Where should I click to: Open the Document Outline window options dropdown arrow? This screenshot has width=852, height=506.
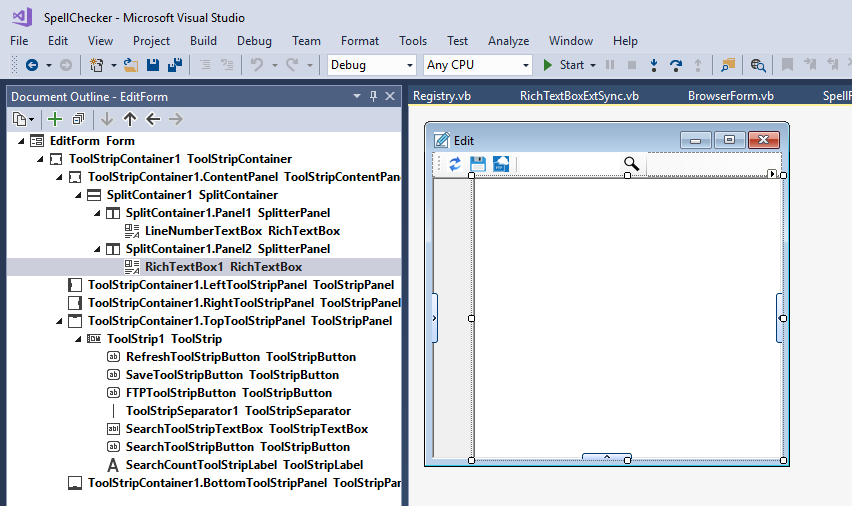(x=357, y=96)
